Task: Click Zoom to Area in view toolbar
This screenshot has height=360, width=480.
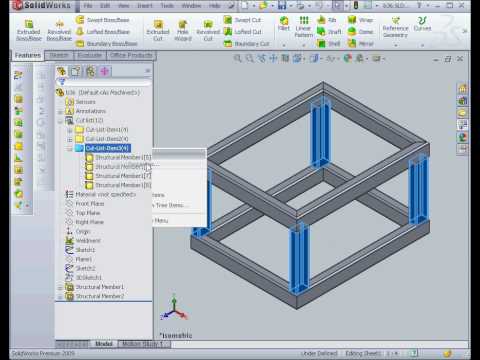Action: click(x=249, y=59)
